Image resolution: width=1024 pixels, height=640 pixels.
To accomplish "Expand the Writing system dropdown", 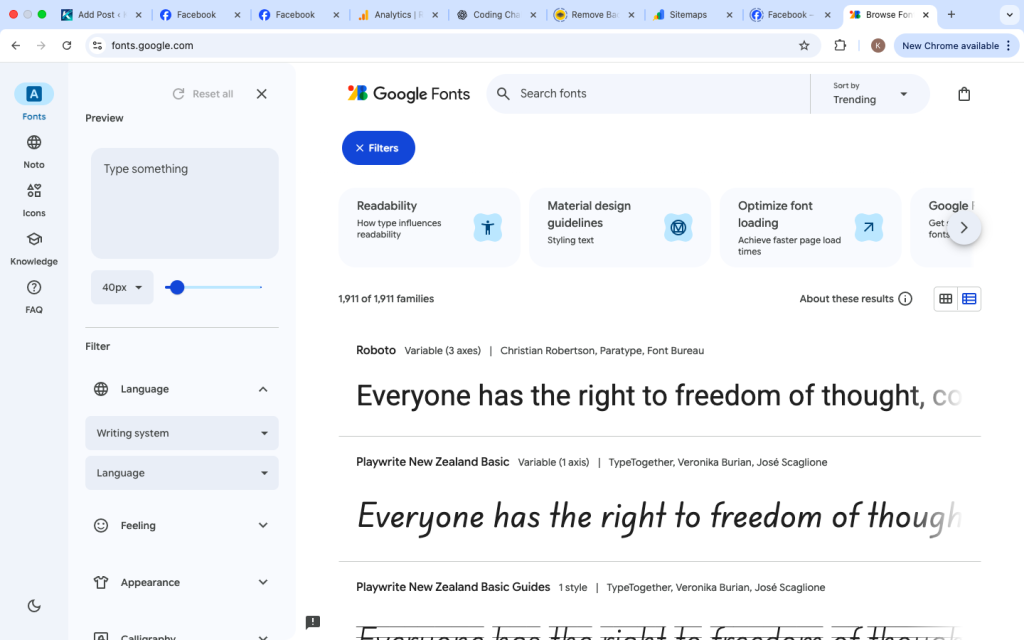I will 181,433.
